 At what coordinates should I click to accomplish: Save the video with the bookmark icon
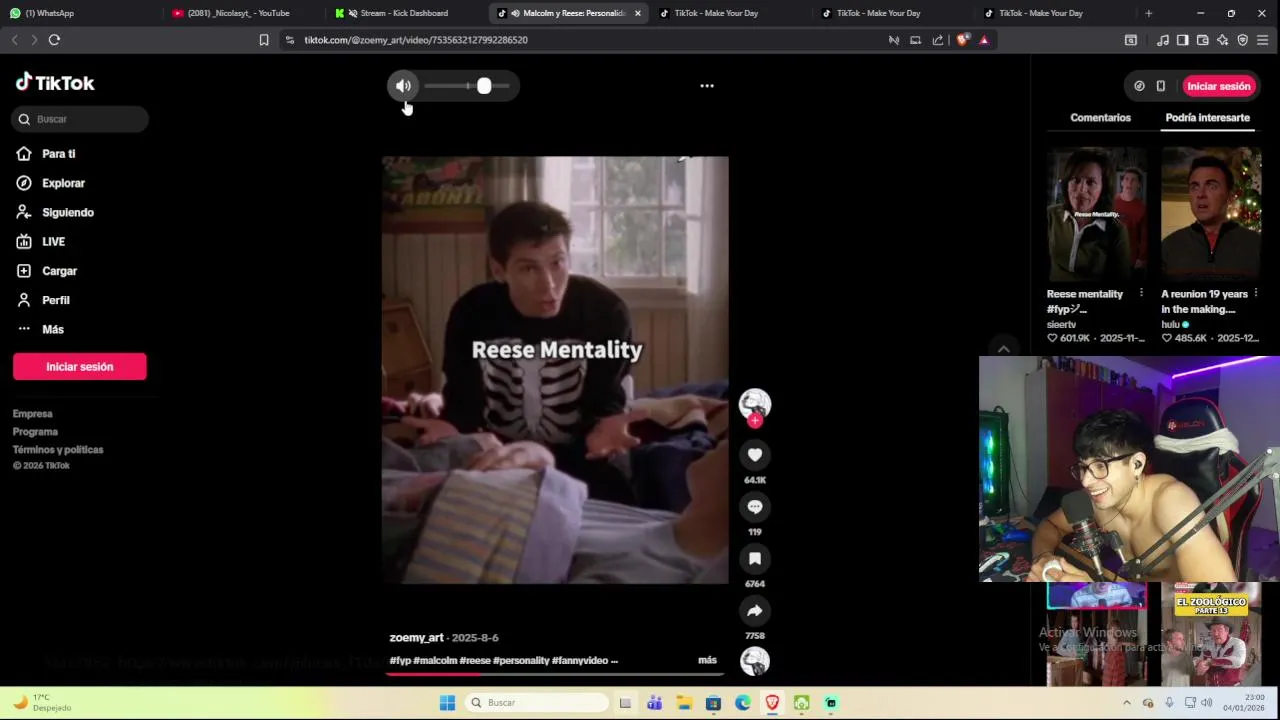pos(755,559)
